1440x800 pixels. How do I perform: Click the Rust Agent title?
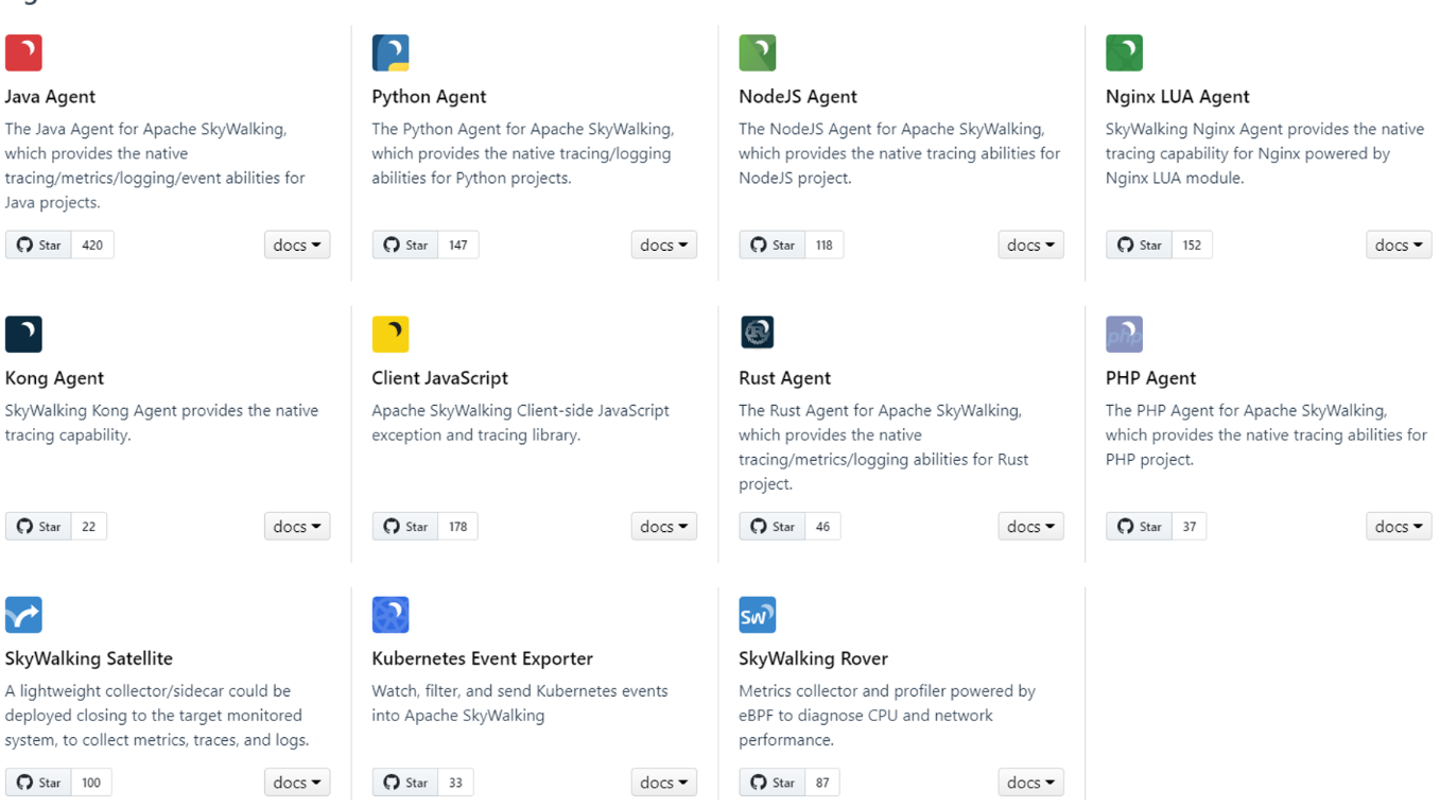click(785, 378)
